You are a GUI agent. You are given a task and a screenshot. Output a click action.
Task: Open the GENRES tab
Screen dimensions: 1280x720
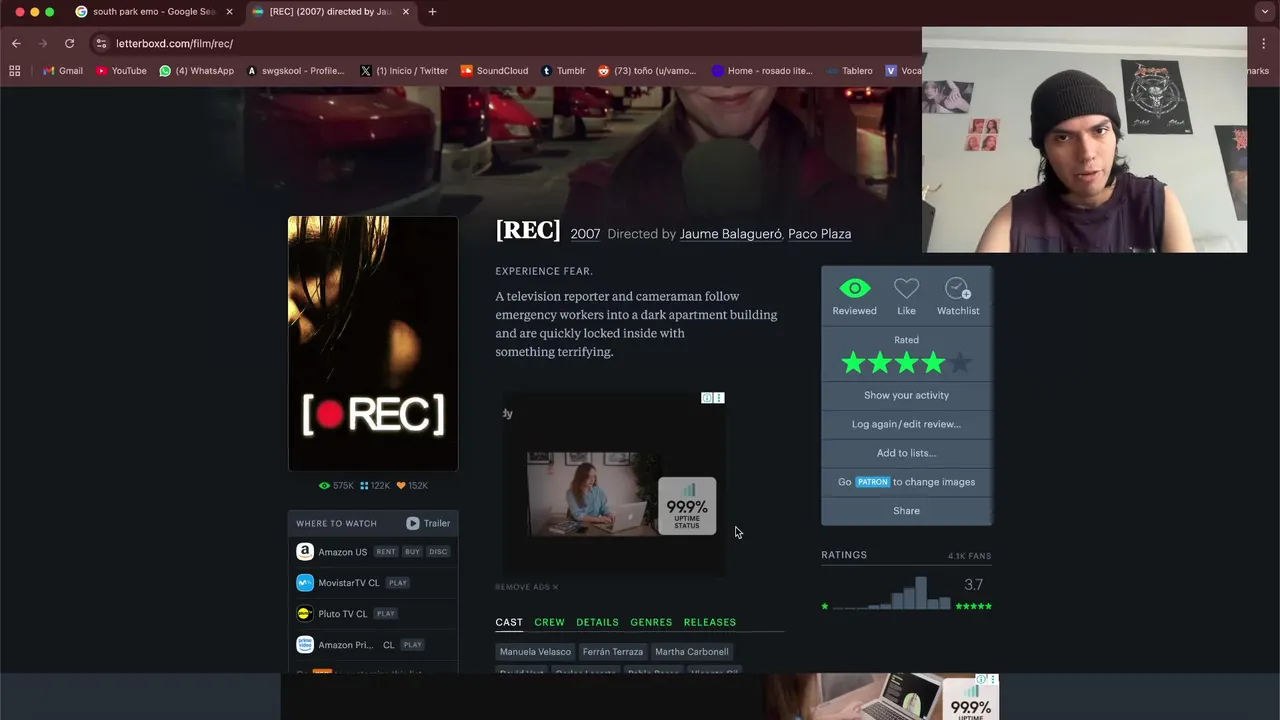(x=651, y=622)
